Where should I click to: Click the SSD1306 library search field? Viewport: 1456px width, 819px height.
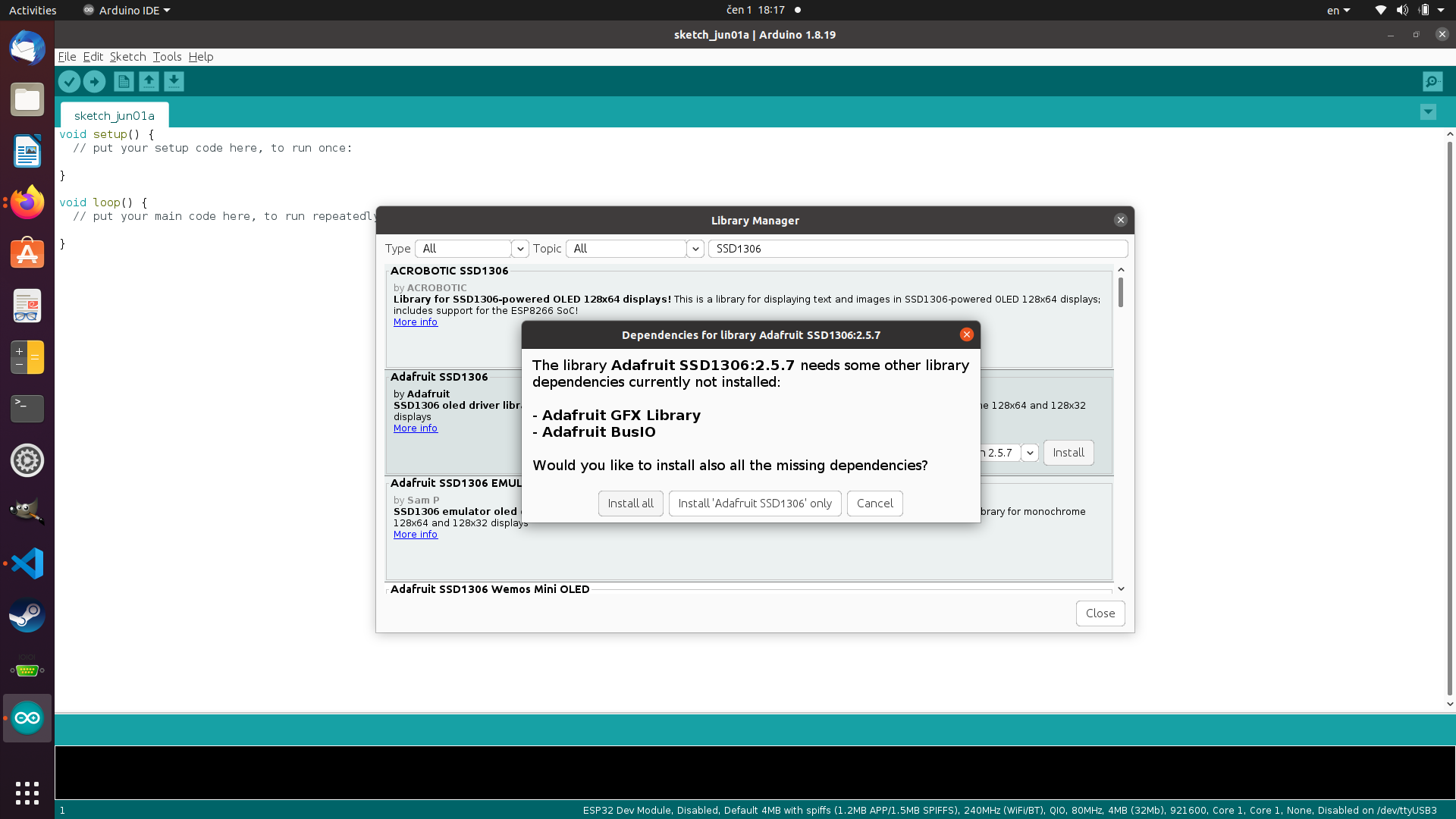tap(918, 249)
